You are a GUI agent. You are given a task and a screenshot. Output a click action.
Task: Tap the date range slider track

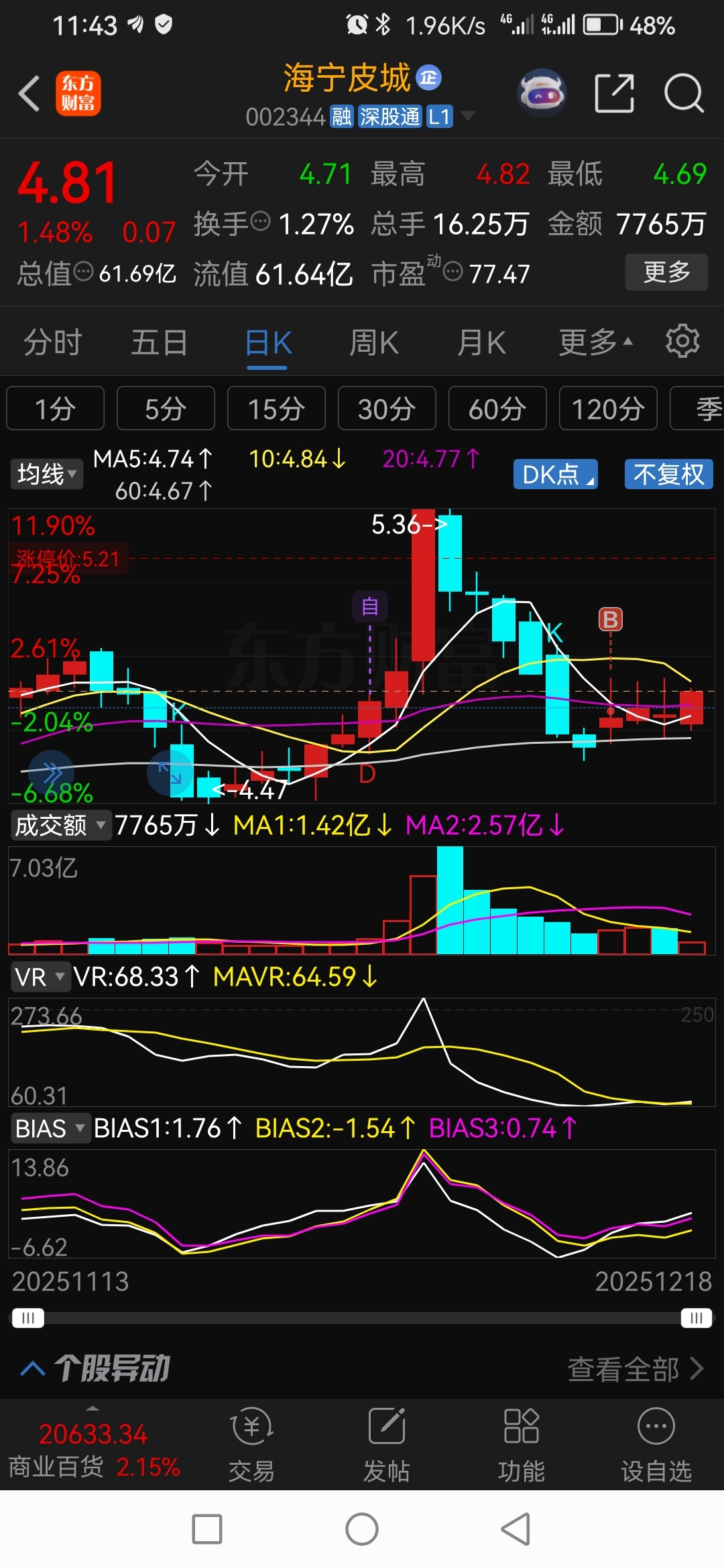[x=362, y=1318]
